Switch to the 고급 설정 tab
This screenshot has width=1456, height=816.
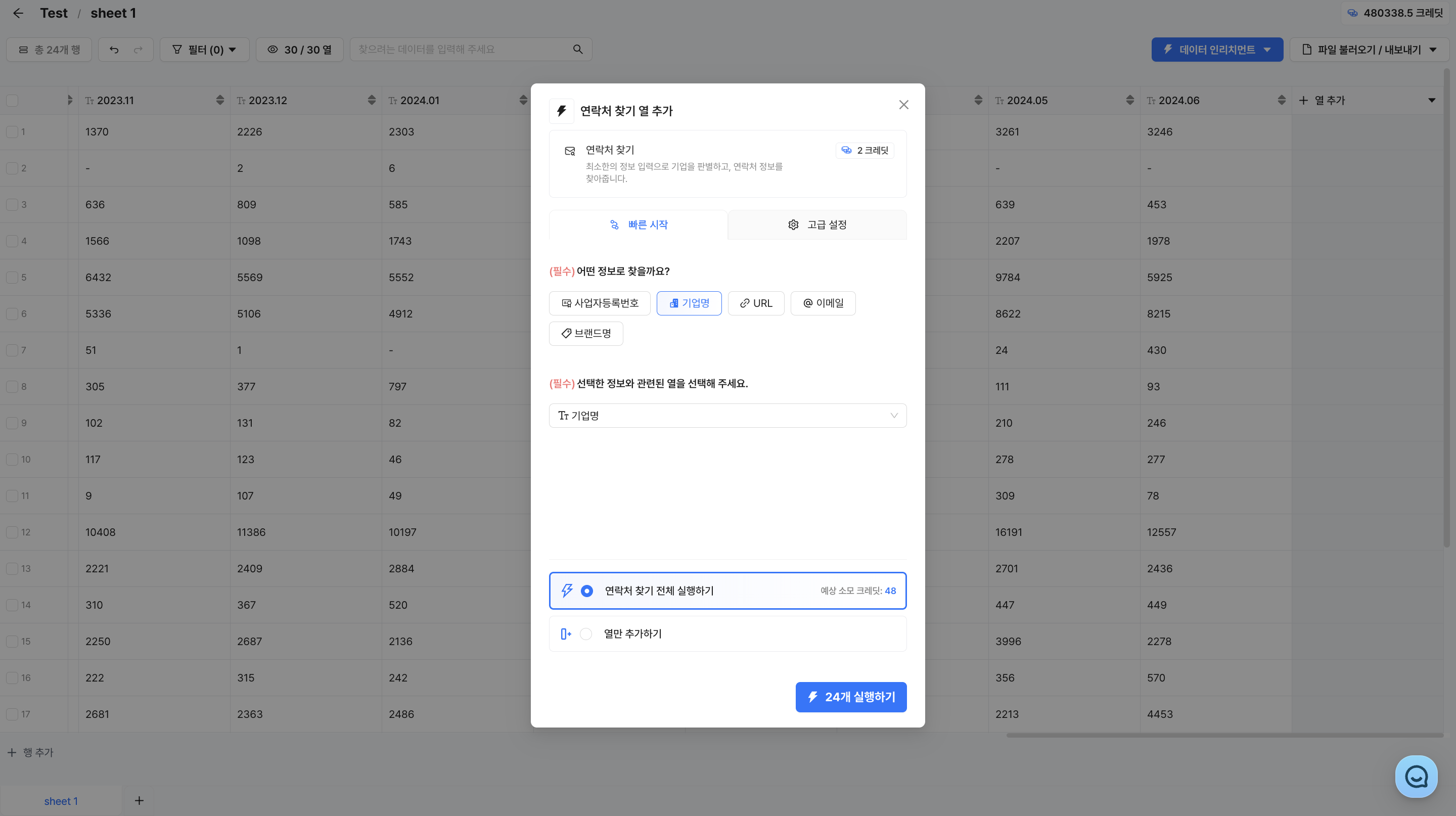817,225
